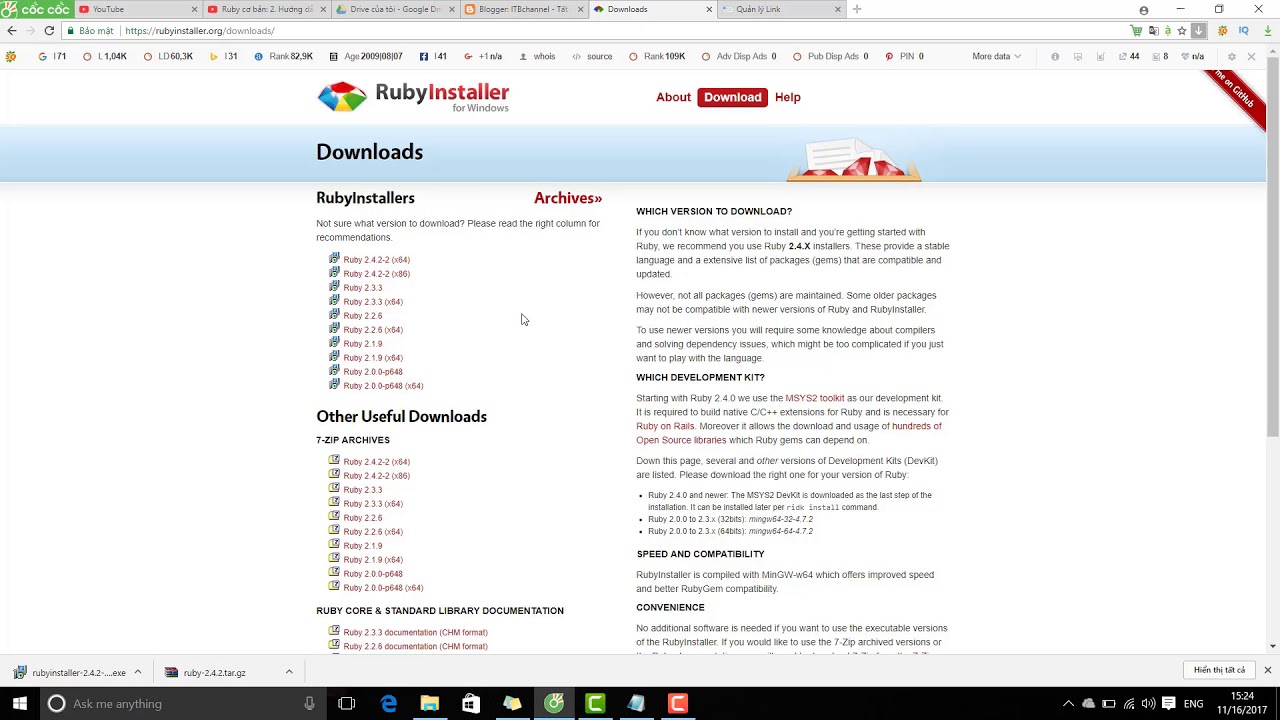This screenshot has width=1280, height=720.
Task: Open the Archives link
Action: coord(568,198)
